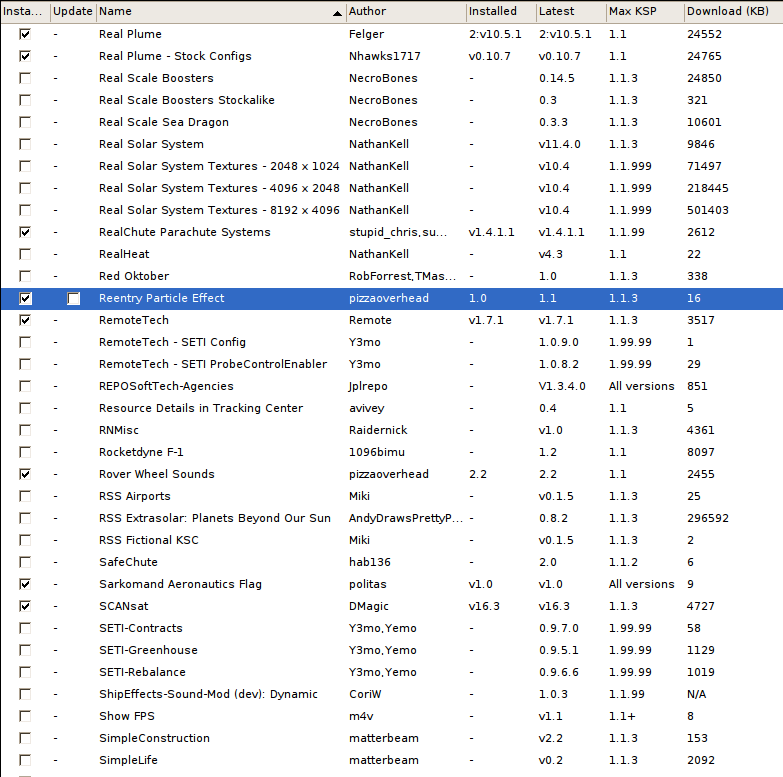Click download size 501403
Screen dimensions: 783x777
(x=708, y=210)
